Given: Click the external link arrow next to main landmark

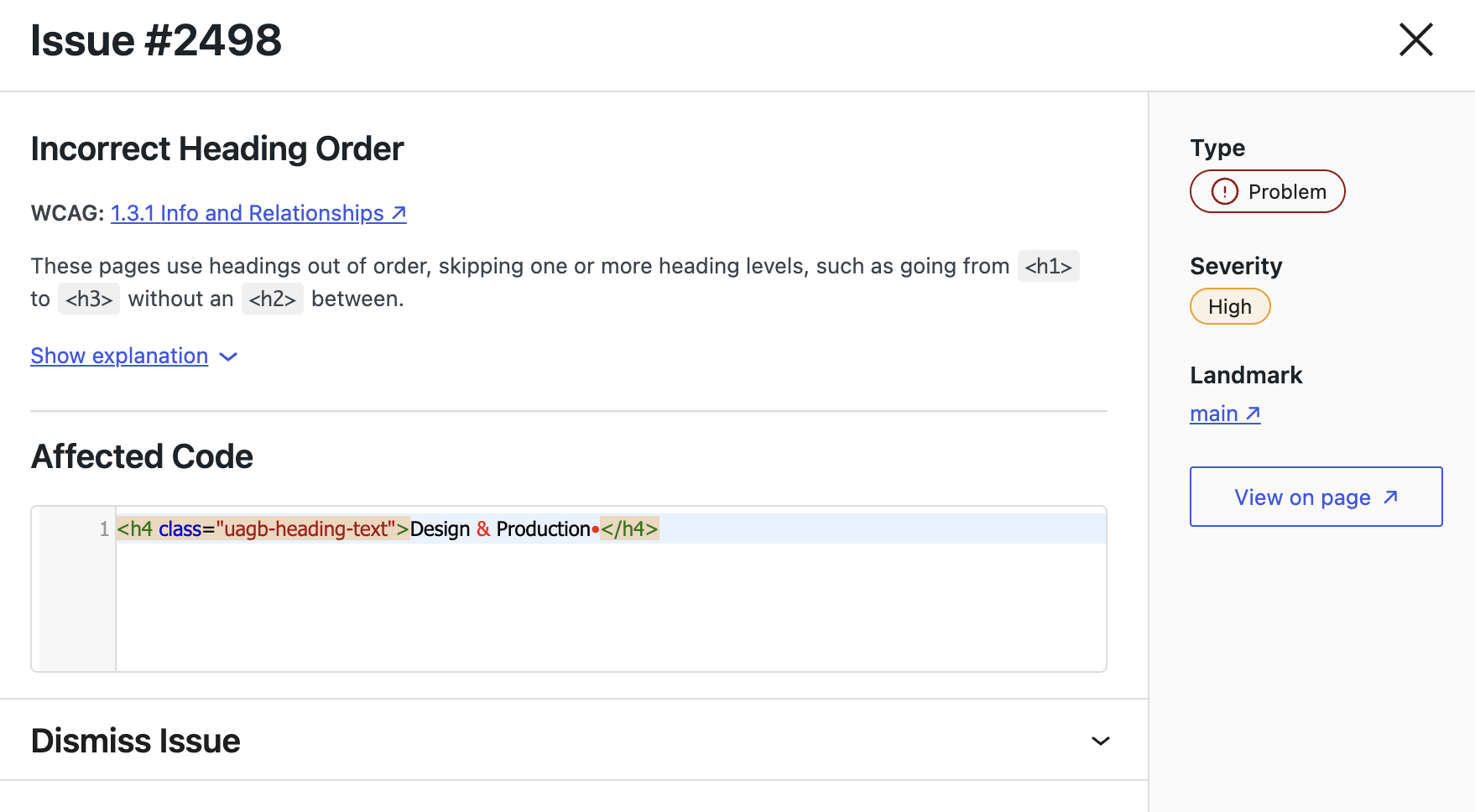Looking at the screenshot, I should [x=1253, y=413].
